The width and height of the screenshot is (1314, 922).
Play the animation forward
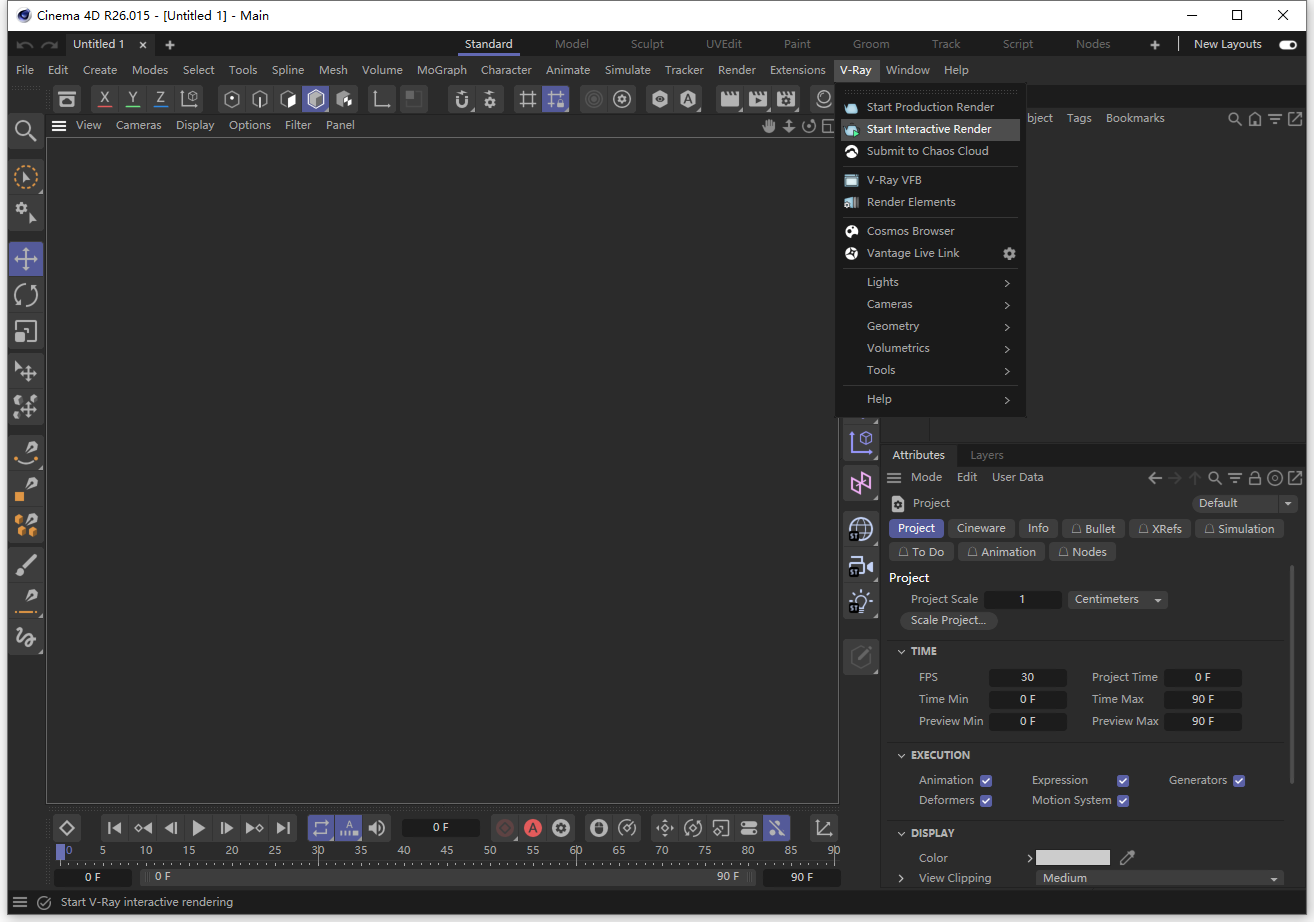tap(198, 828)
